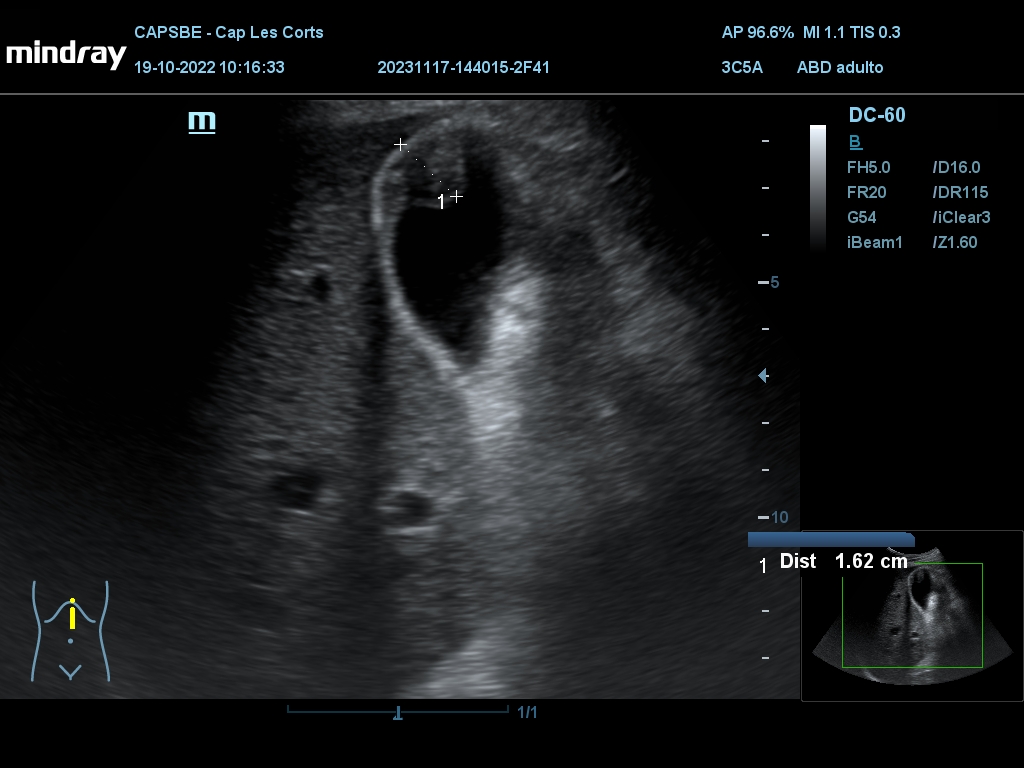Click the ABD adulto exam preset

click(x=839, y=68)
